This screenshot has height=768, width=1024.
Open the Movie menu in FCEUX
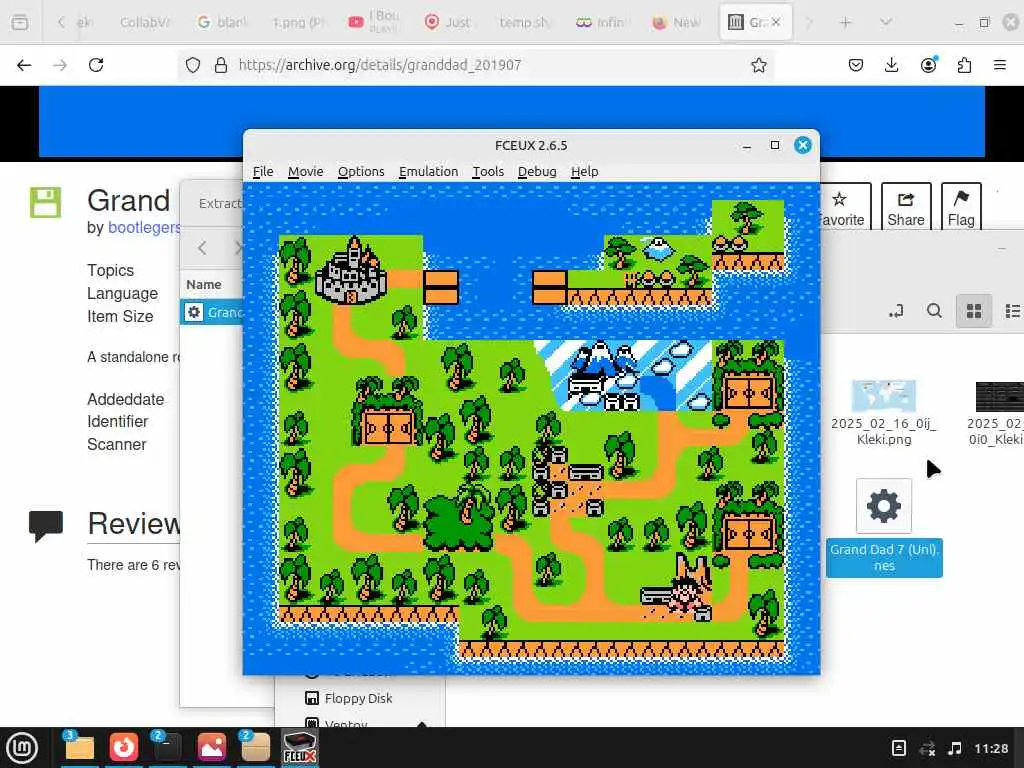[305, 171]
